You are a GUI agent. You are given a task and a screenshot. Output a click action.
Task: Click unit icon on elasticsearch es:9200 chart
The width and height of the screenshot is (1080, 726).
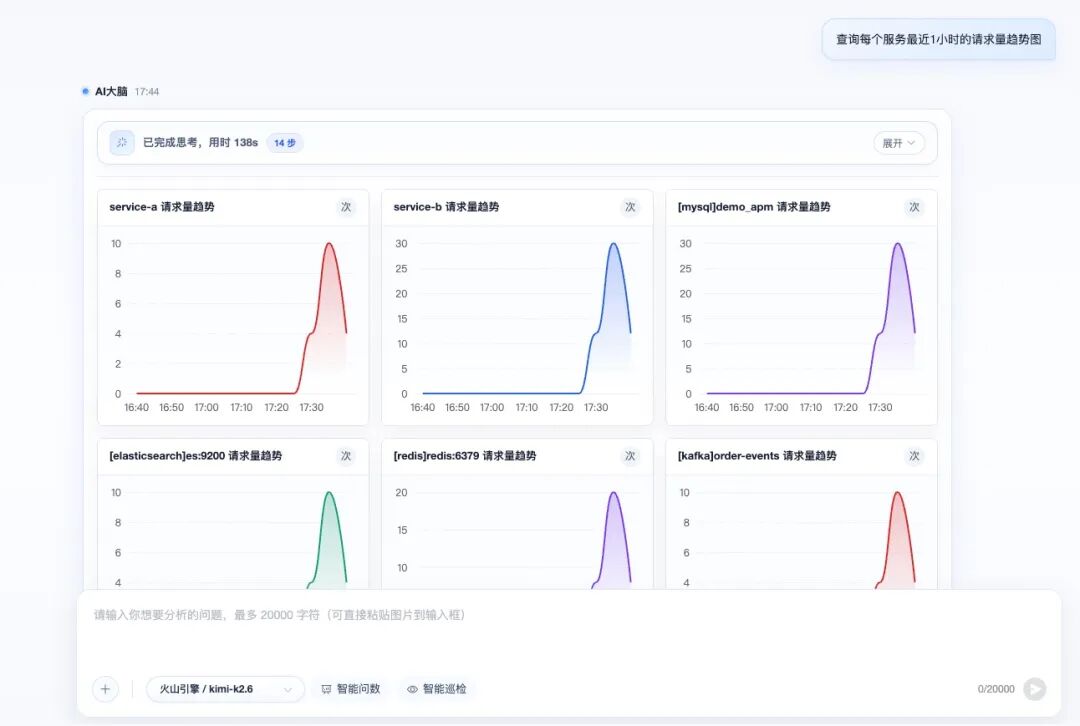point(346,456)
